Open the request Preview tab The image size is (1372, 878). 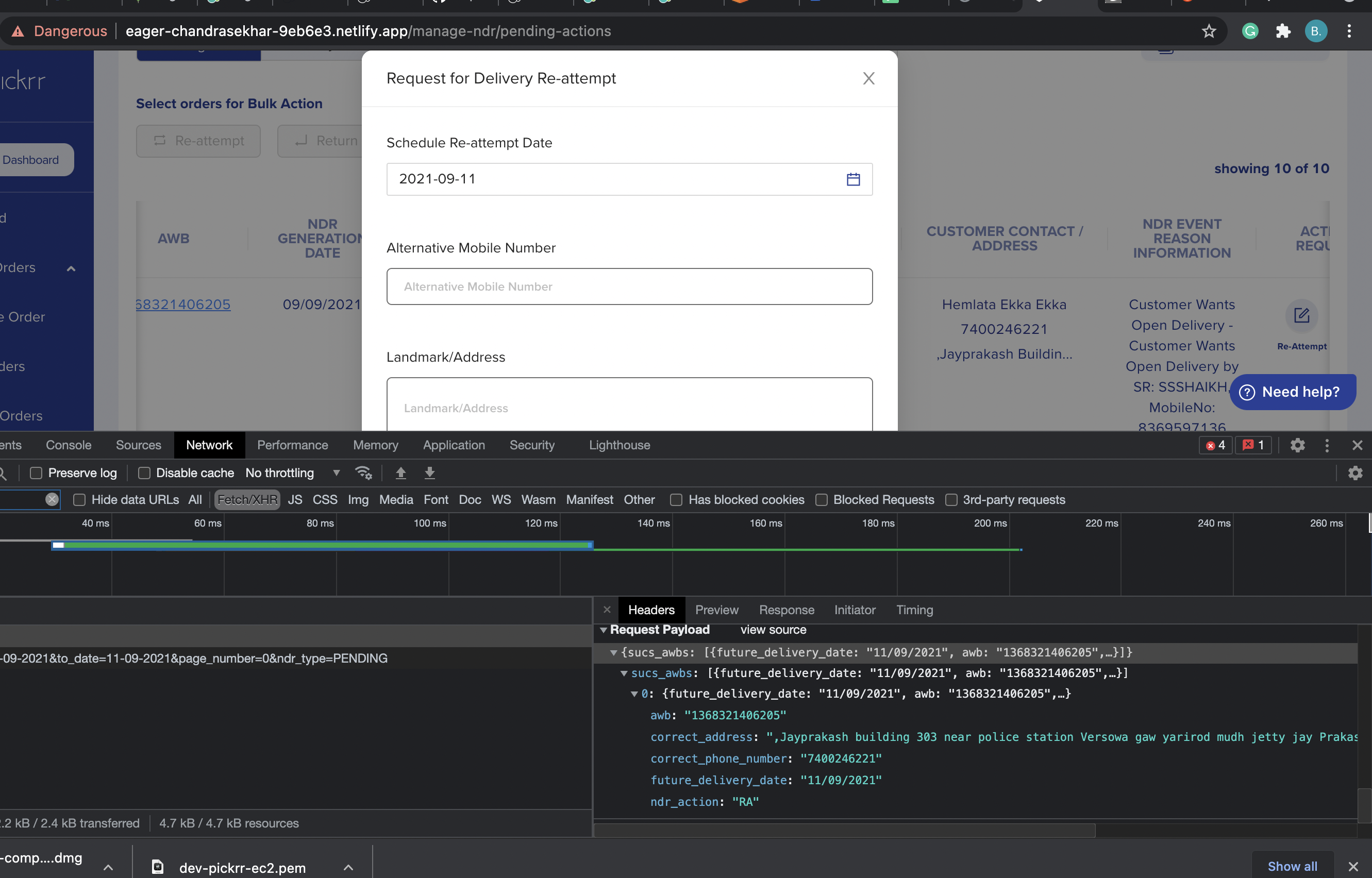point(717,610)
